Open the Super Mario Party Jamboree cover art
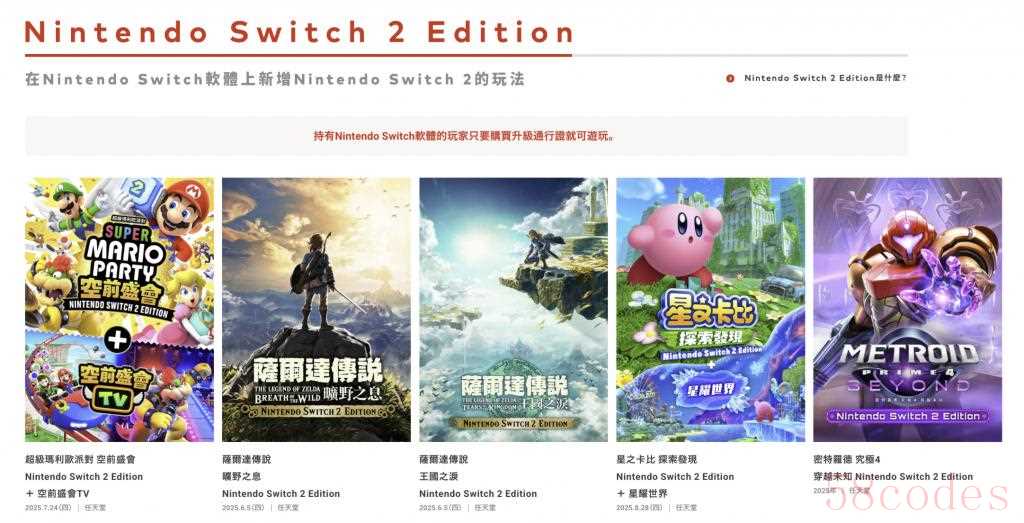The width and height of the screenshot is (1024, 523). tap(120, 309)
